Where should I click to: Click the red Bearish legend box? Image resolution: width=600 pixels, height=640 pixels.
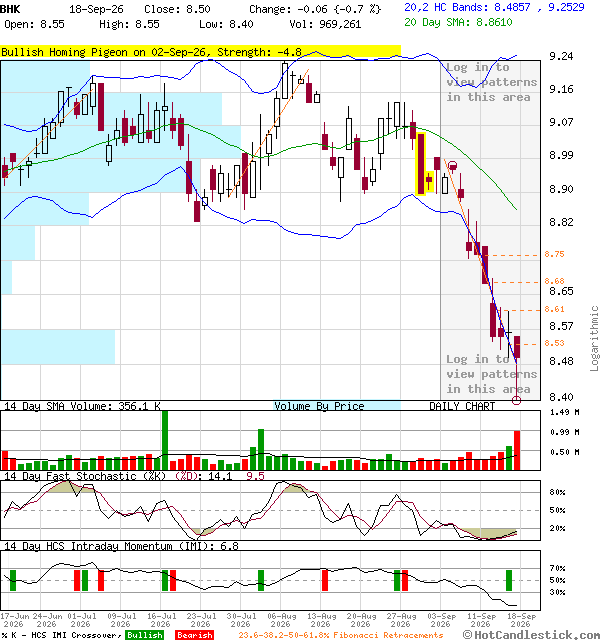(x=194, y=635)
